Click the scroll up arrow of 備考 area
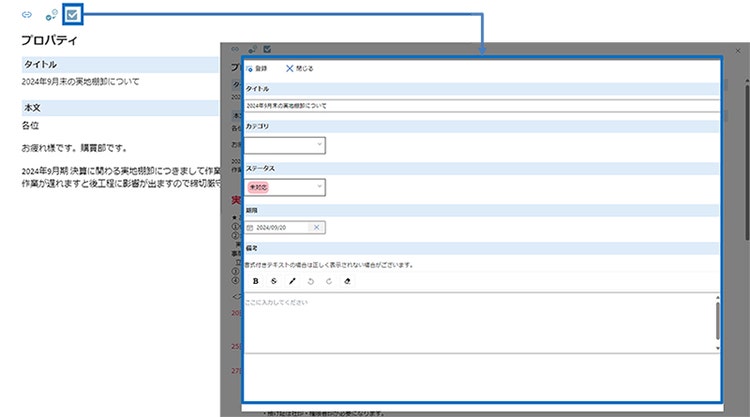The image size is (750, 417). click(717, 297)
